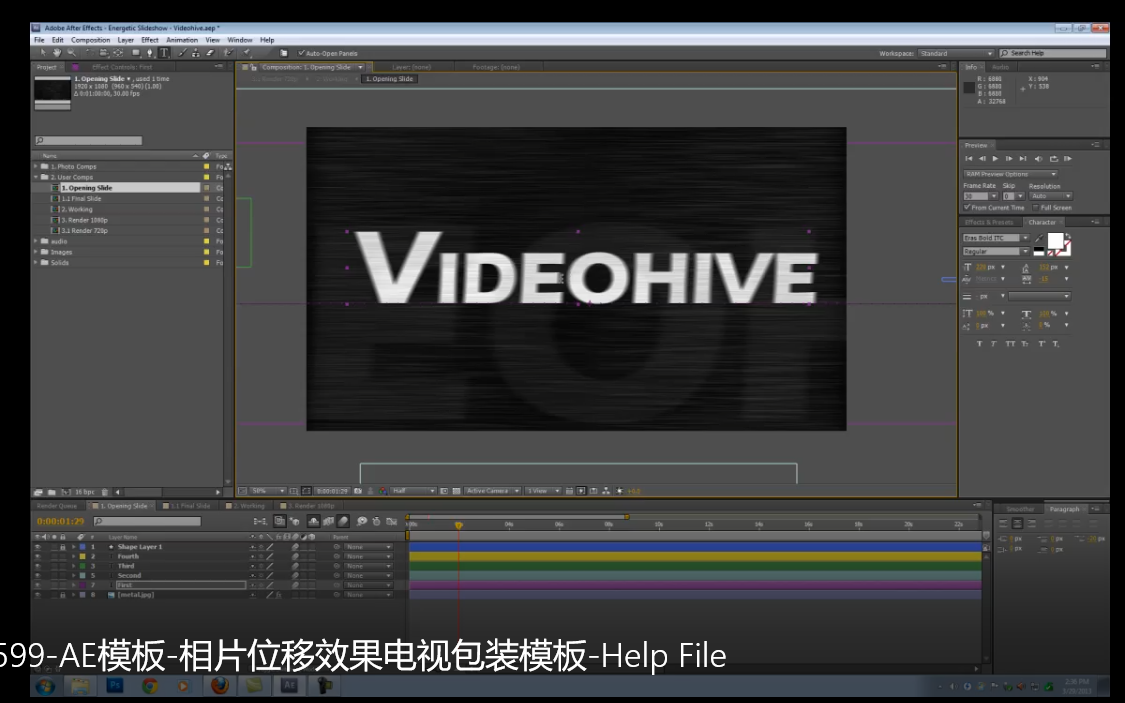Open the composition mini-flowchart
This screenshot has width=1125, height=703.
click(260, 522)
